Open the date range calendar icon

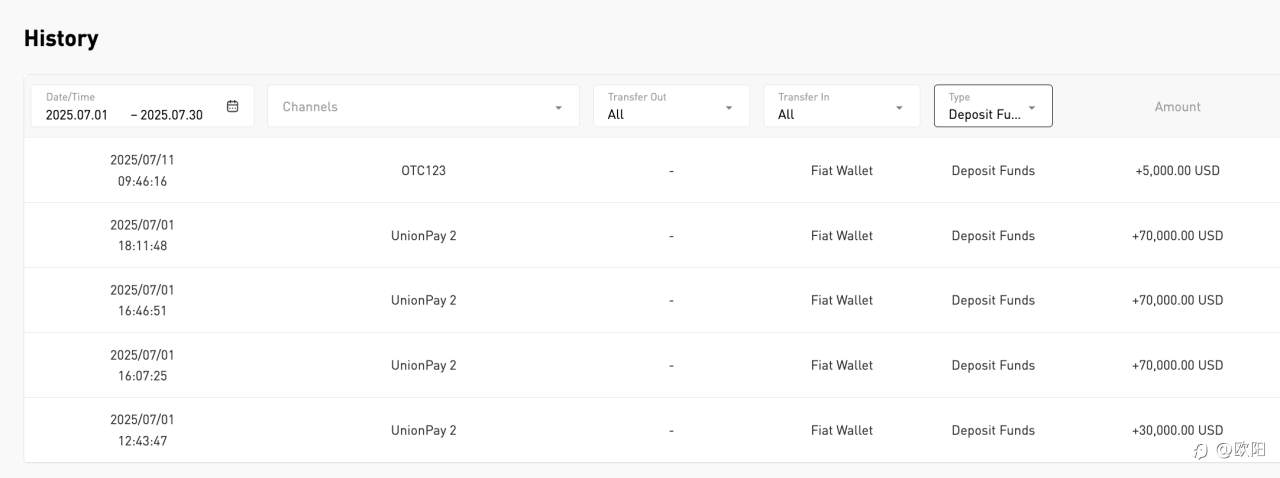[x=232, y=106]
